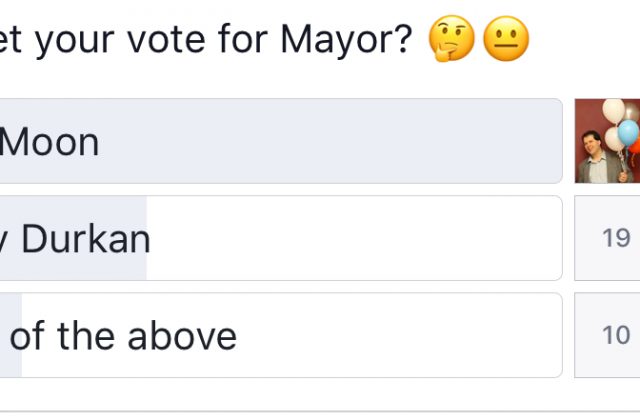This screenshot has height=420, width=640.
Task: Click the man's face in voter thumbnail
Action: (591, 142)
